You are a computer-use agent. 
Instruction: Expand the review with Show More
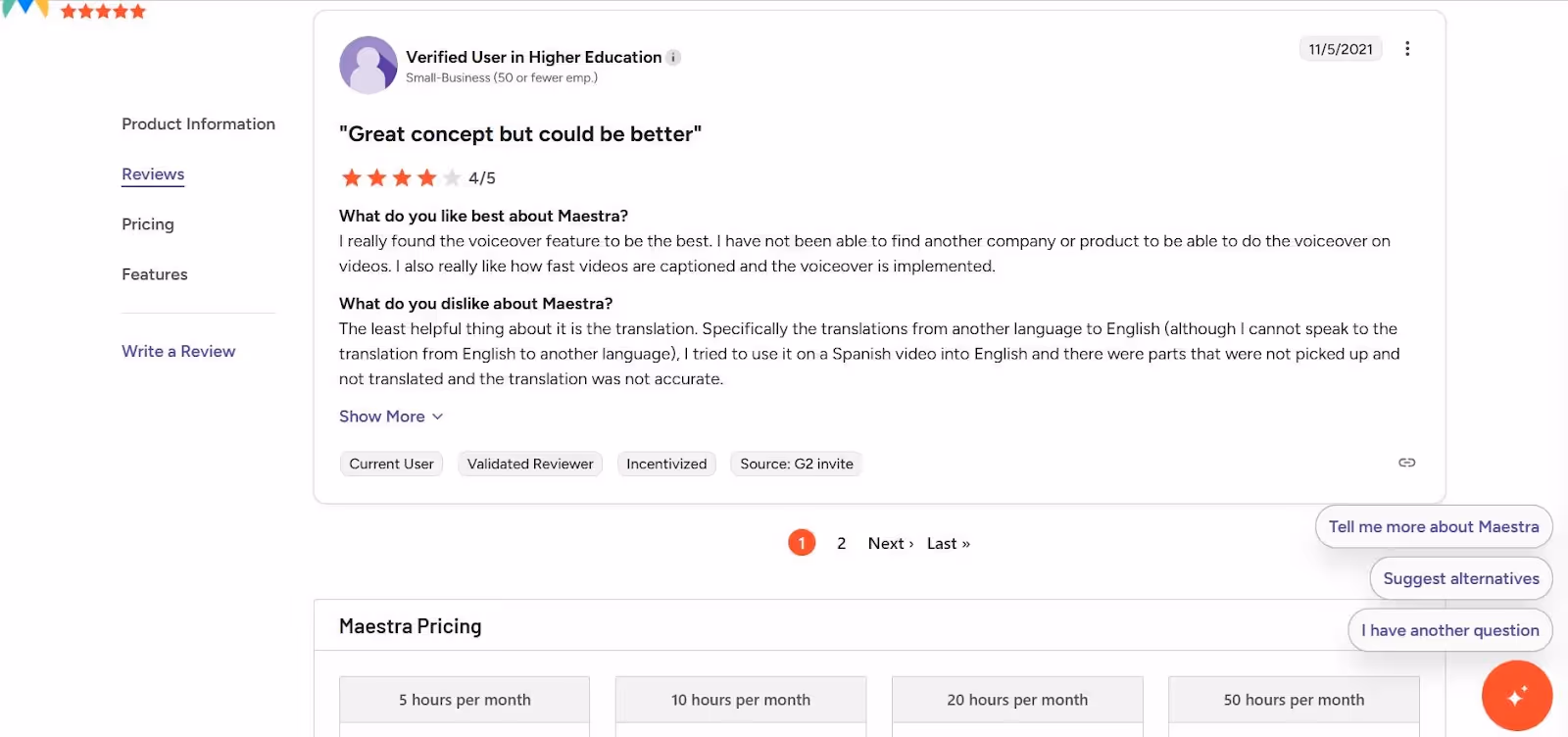tap(390, 417)
